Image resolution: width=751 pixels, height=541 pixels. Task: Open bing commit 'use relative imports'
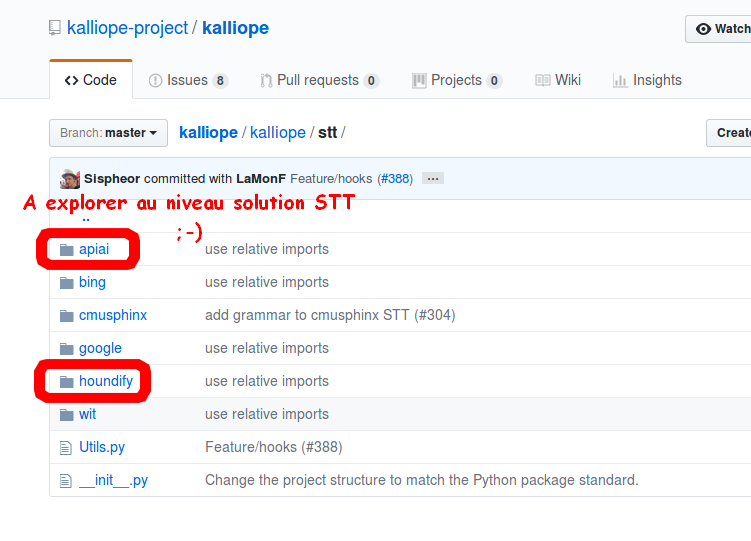[267, 282]
